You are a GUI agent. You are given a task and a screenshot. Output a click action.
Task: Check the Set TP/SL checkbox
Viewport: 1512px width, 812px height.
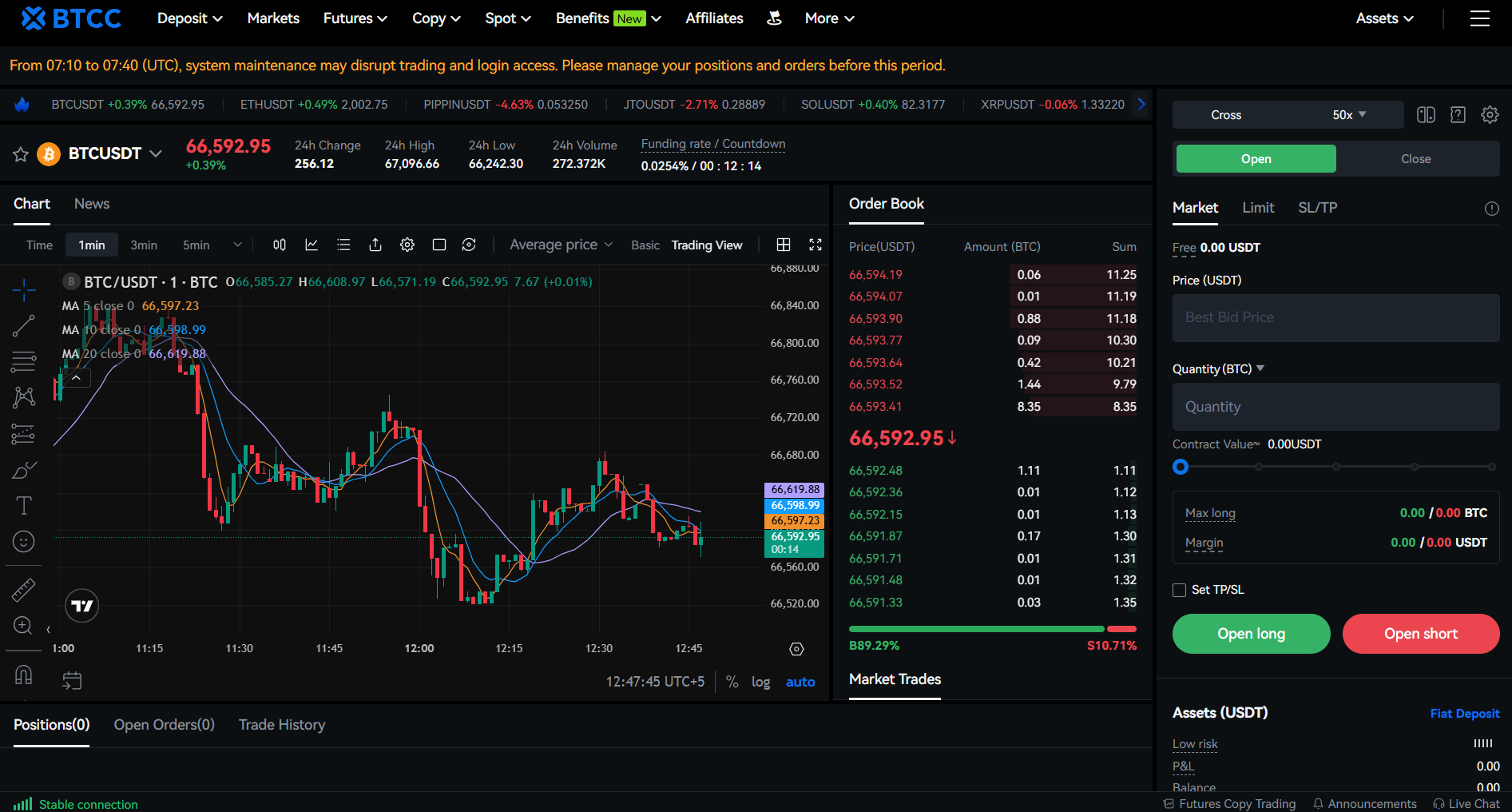[x=1179, y=590]
